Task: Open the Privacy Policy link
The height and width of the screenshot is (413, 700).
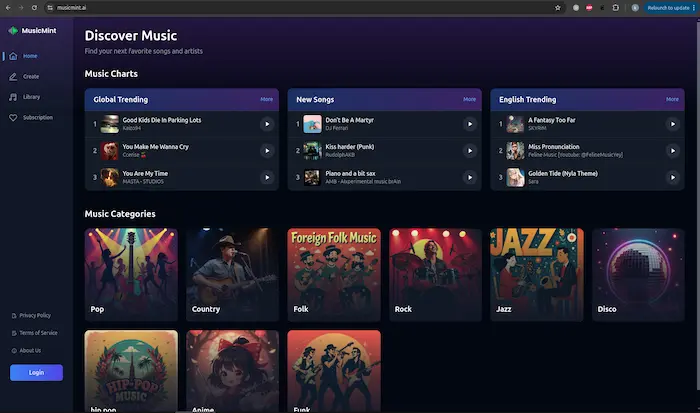Action: click(34, 315)
